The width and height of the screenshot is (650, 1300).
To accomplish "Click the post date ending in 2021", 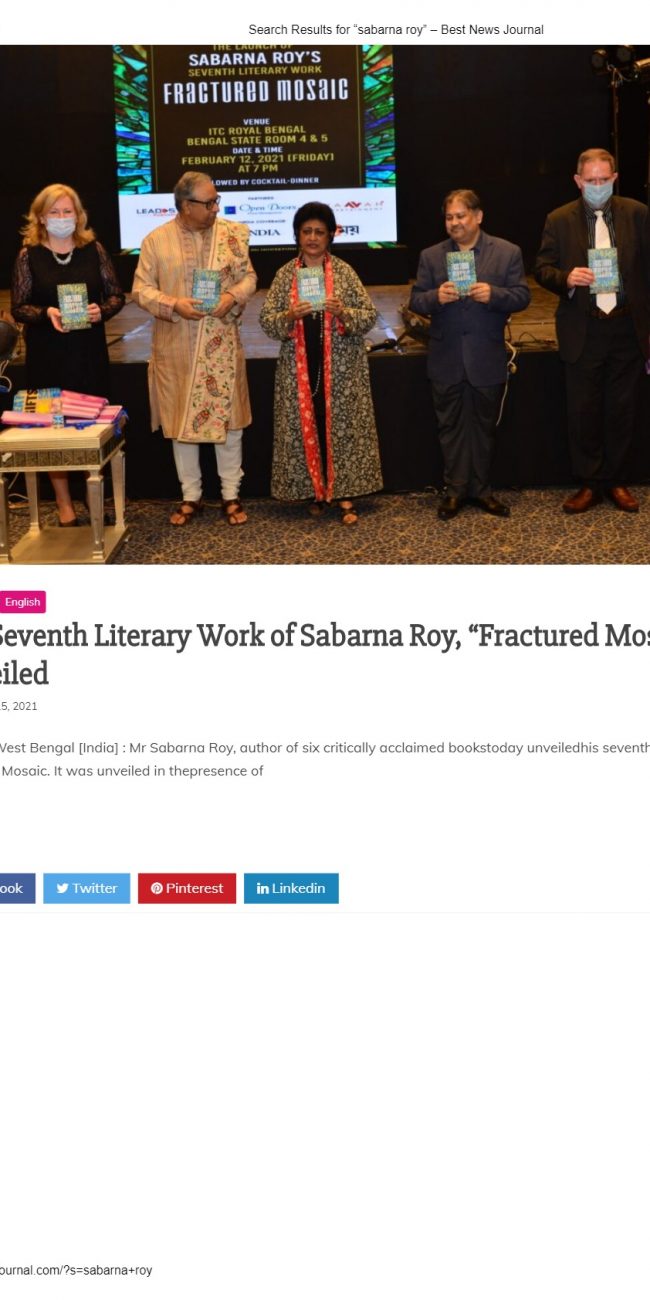I will click(x=19, y=706).
